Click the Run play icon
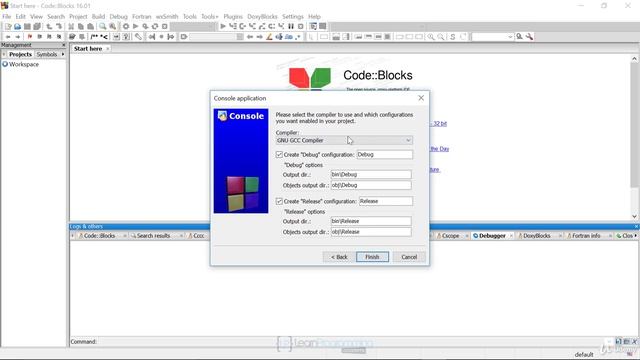640x360 pixels. coord(136,27)
